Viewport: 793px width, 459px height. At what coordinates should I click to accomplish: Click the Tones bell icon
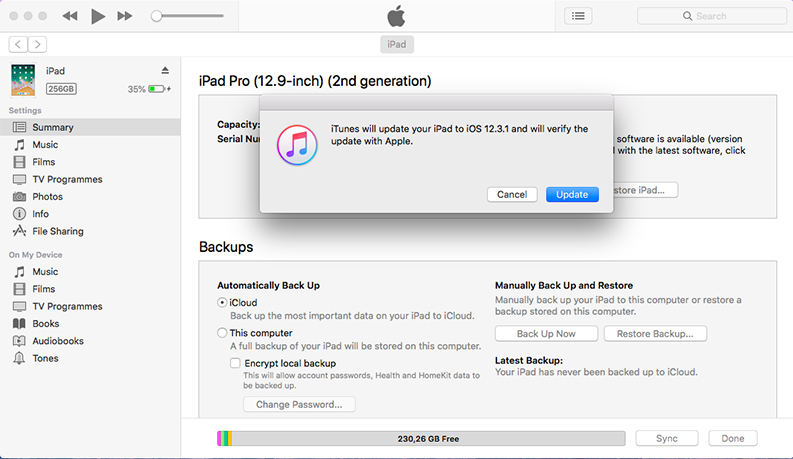(19, 358)
